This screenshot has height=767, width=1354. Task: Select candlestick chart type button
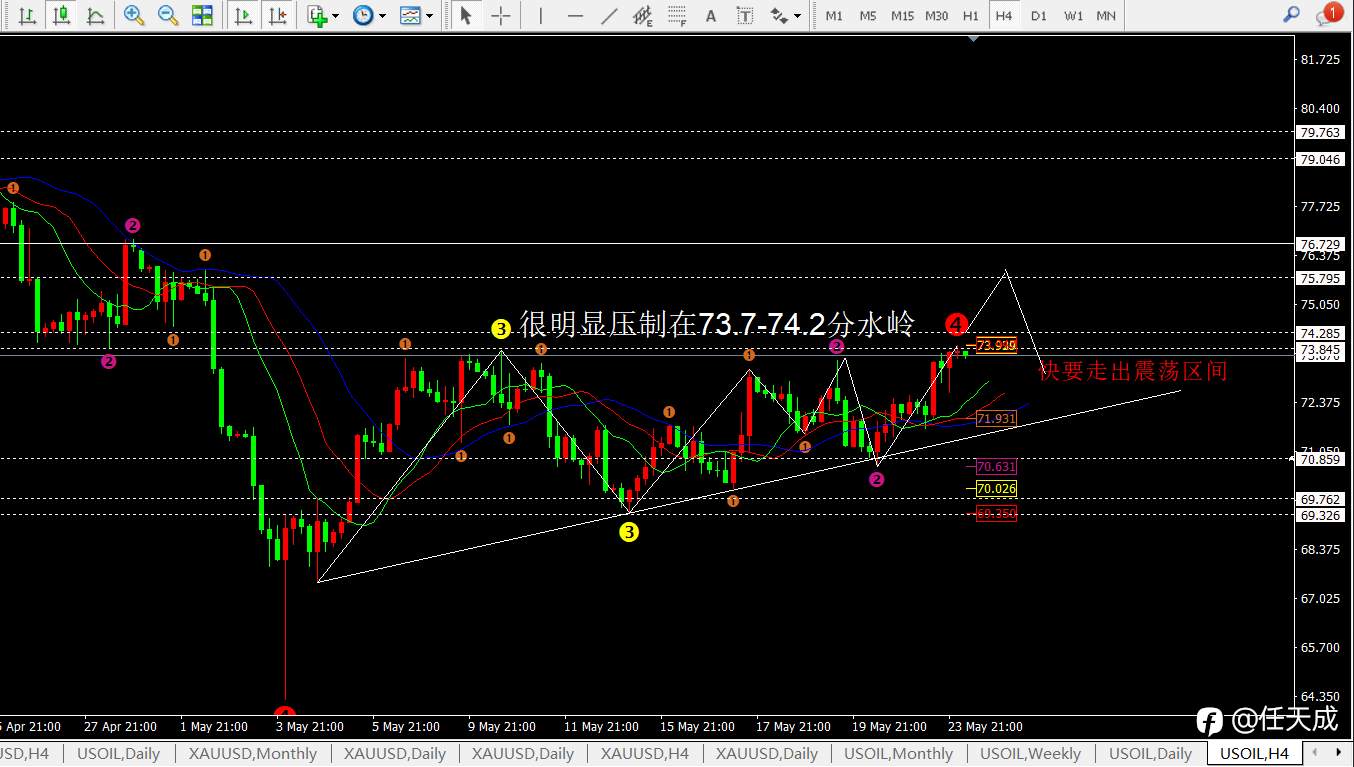(62, 15)
